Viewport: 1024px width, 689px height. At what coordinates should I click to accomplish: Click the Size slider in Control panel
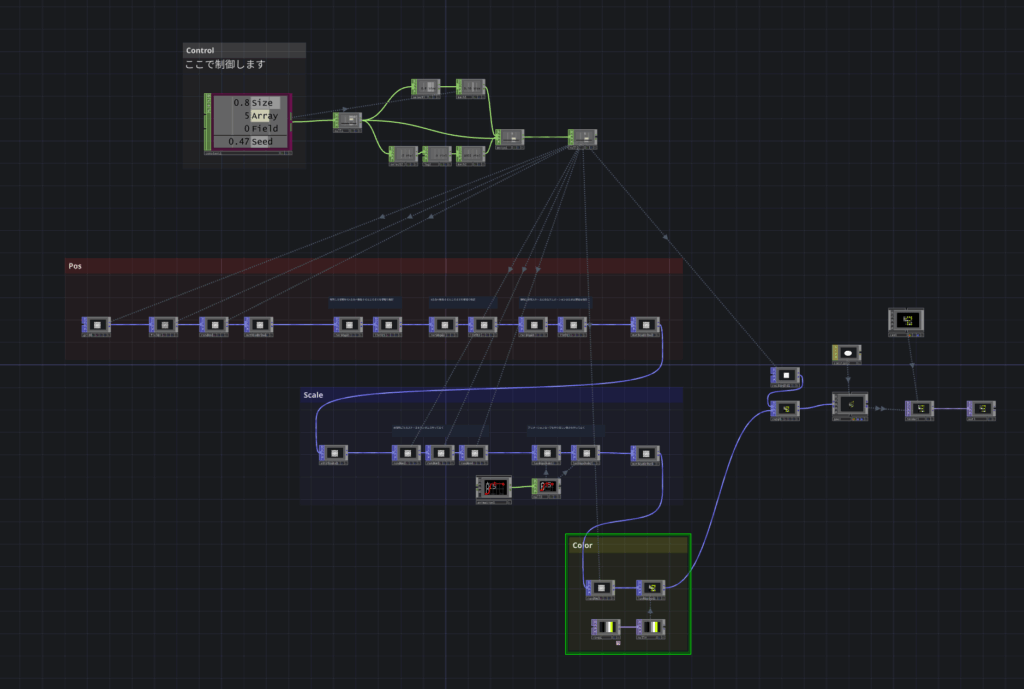point(249,103)
